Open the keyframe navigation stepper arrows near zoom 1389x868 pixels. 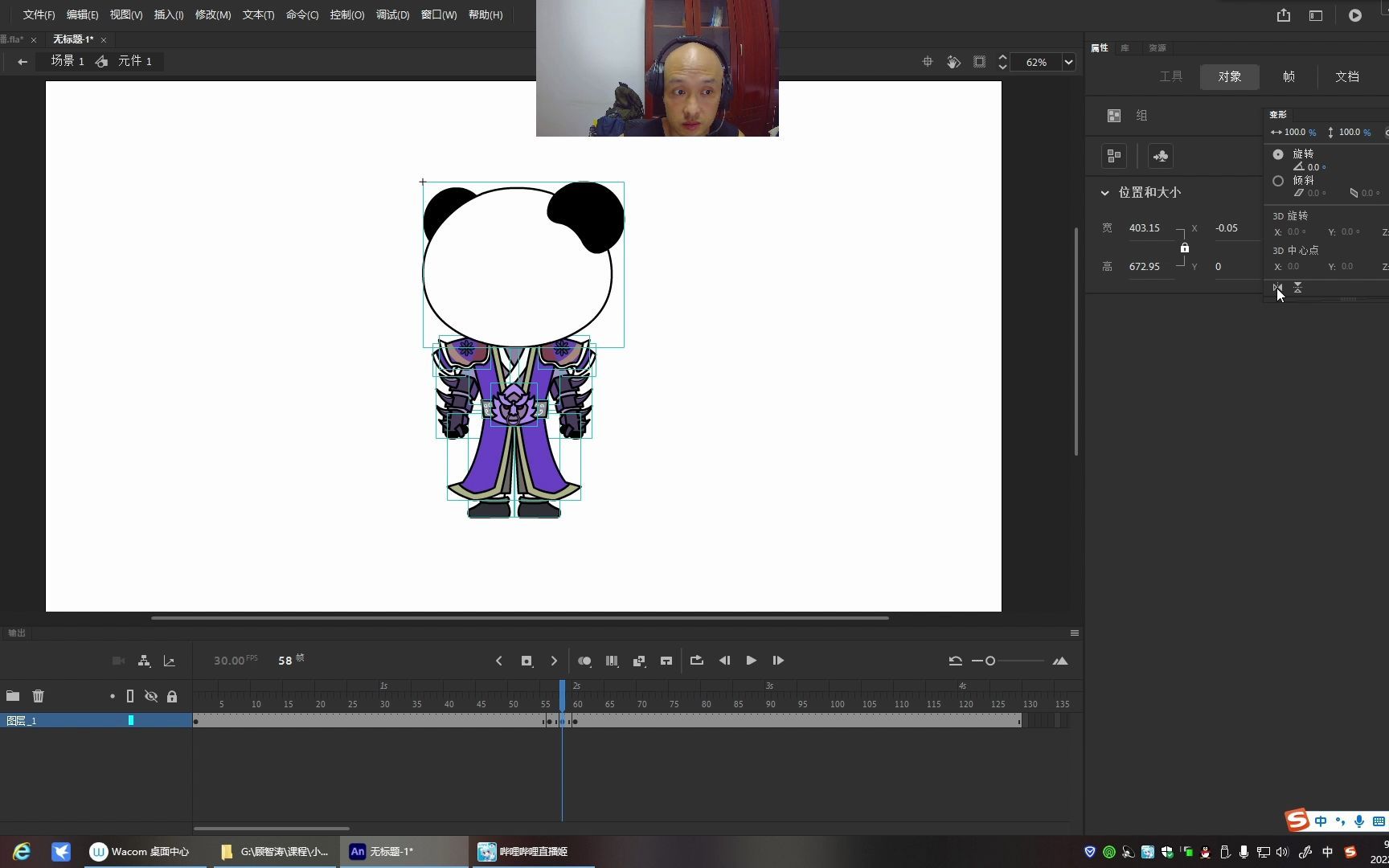pos(1002,62)
